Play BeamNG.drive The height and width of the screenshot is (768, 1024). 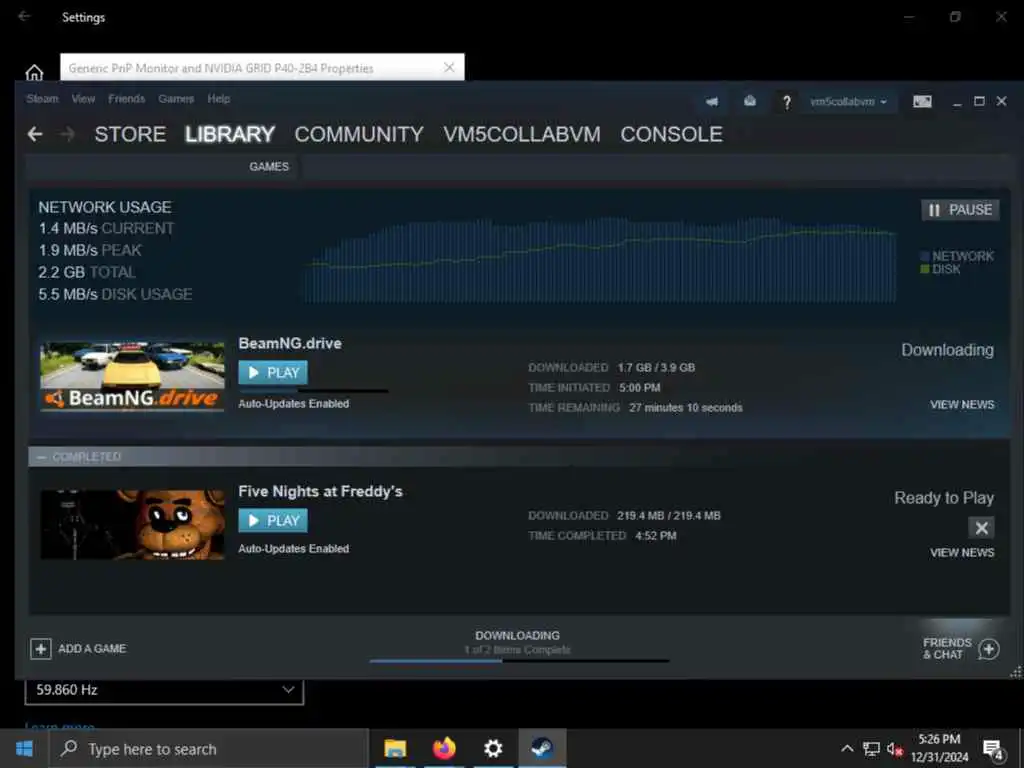[273, 372]
